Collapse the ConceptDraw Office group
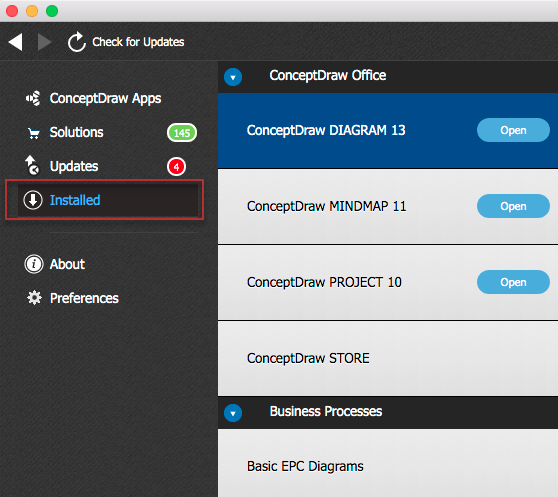 [x=233, y=77]
